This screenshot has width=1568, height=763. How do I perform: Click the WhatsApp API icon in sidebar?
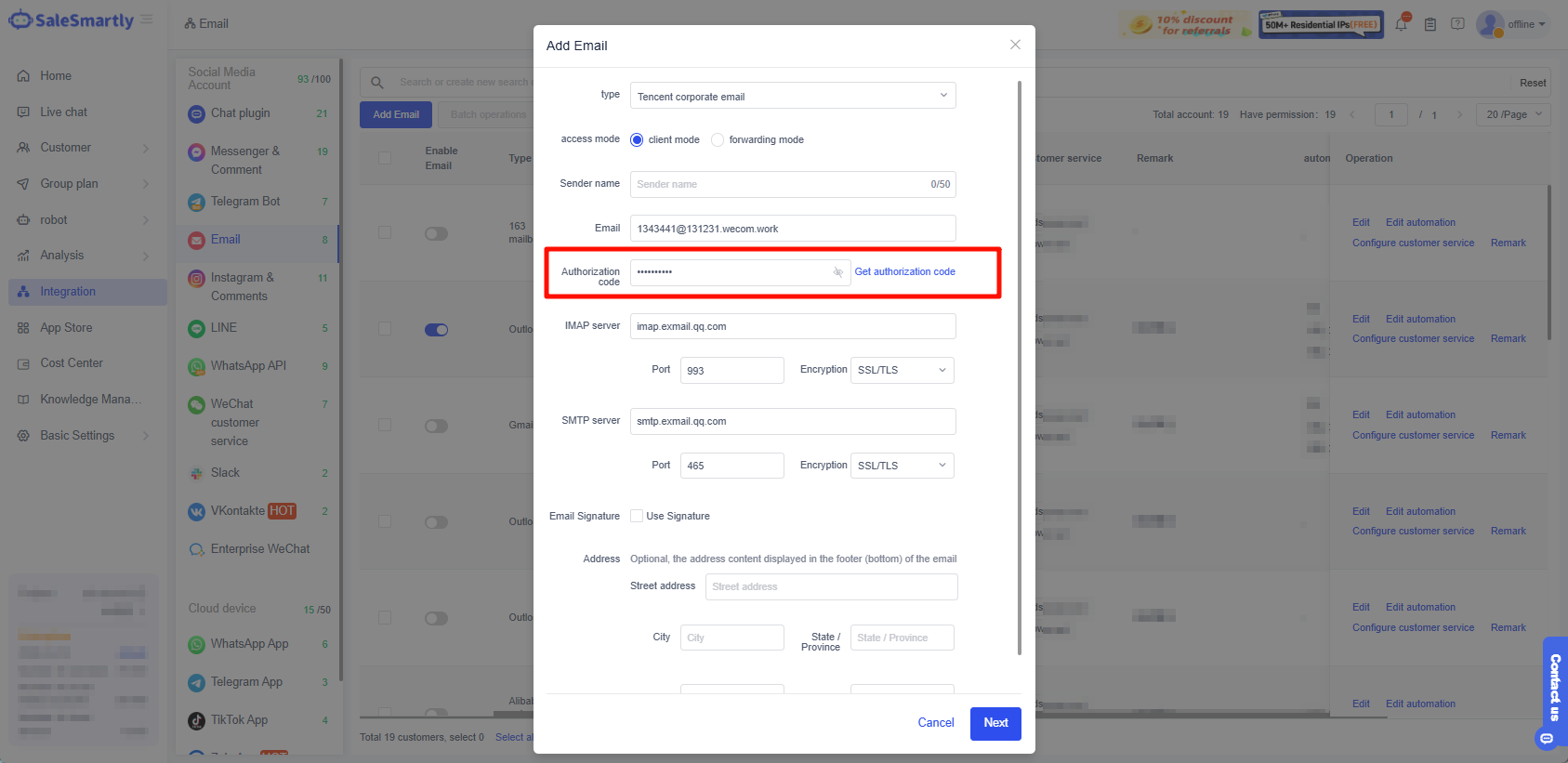pyautogui.click(x=196, y=366)
